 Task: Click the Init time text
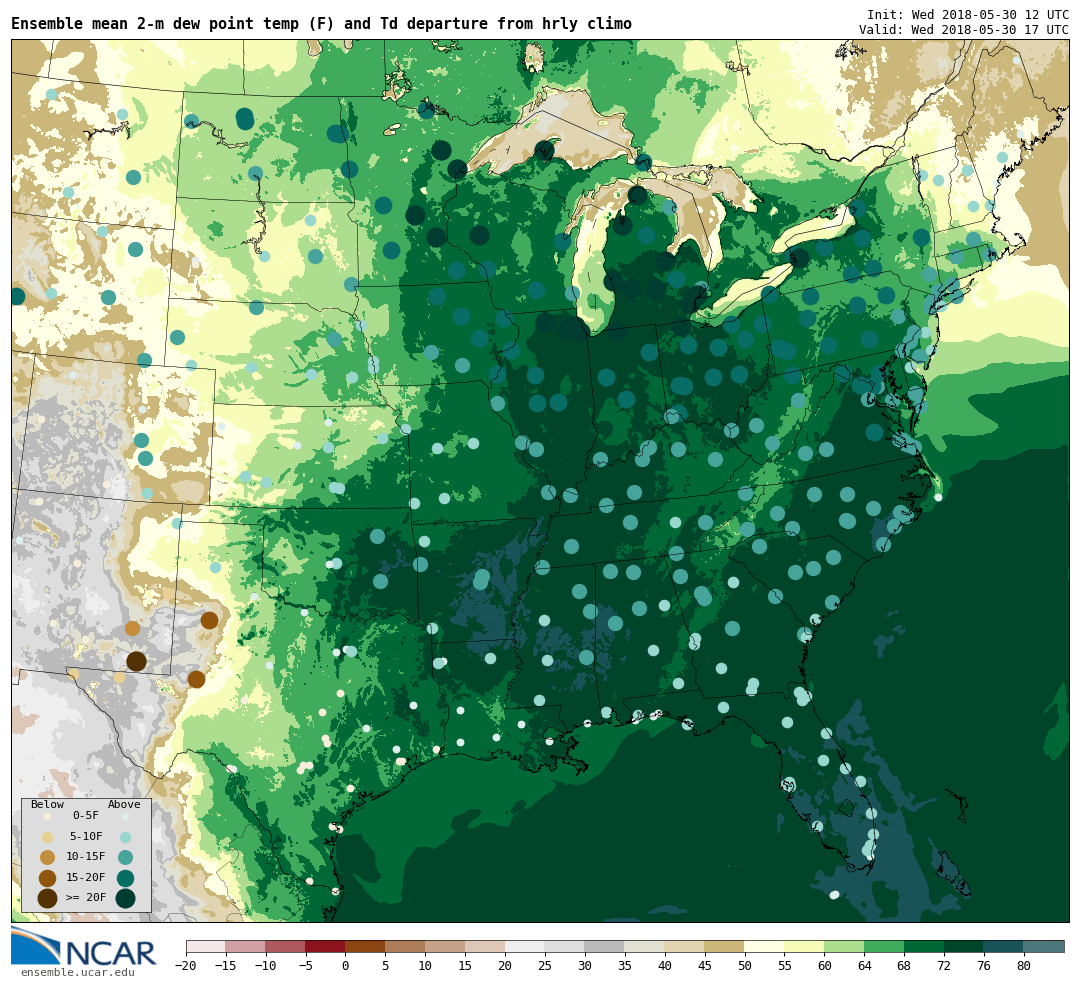pyautogui.click(x=967, y=15)
